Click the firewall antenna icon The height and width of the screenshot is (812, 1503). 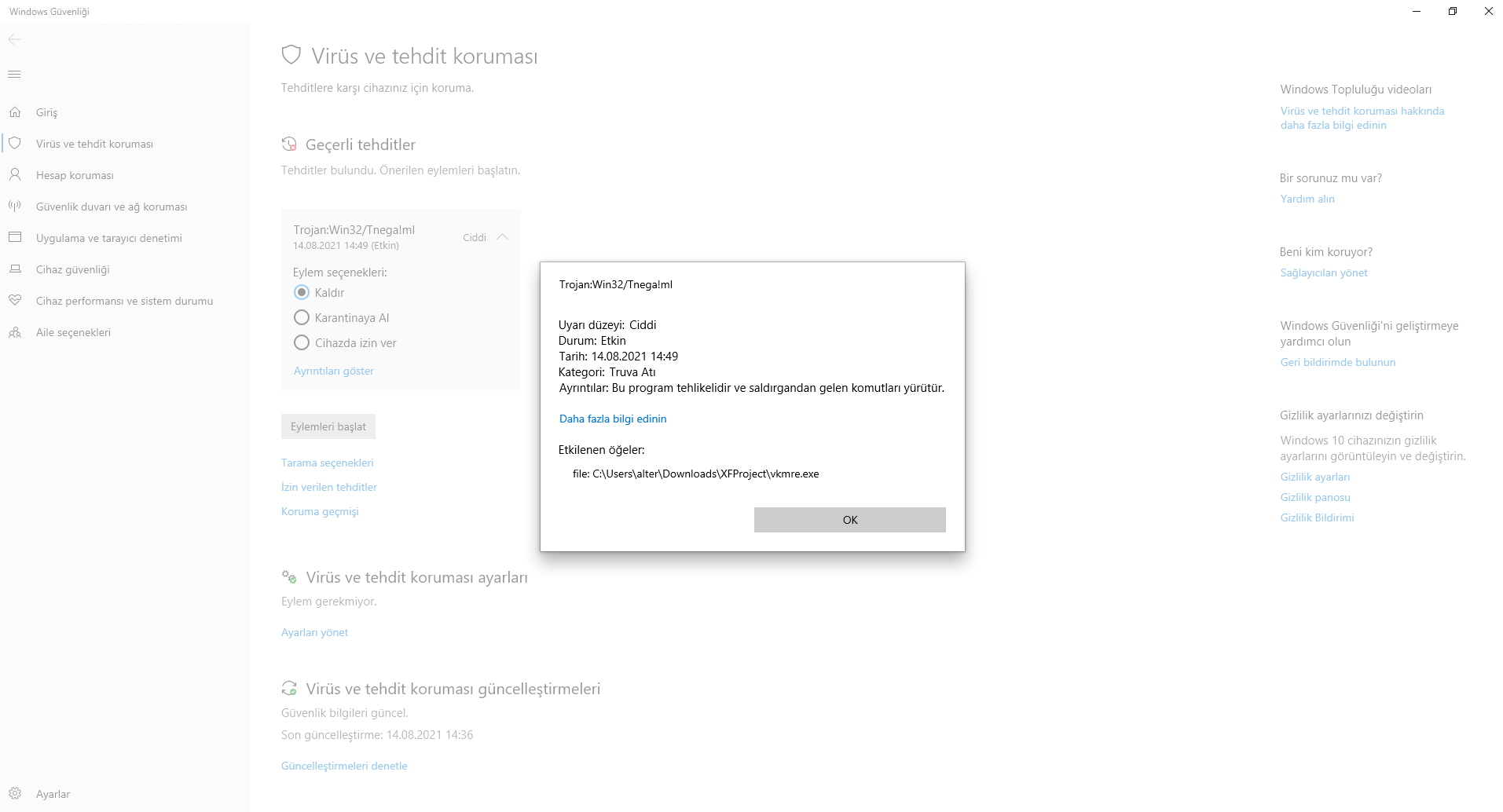click(15, 206)
